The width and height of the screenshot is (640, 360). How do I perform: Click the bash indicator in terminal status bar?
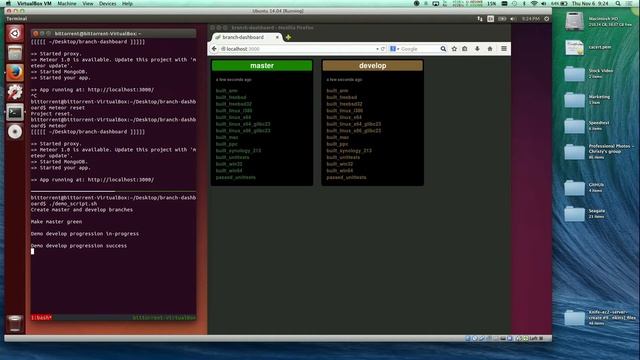(41, 317)
